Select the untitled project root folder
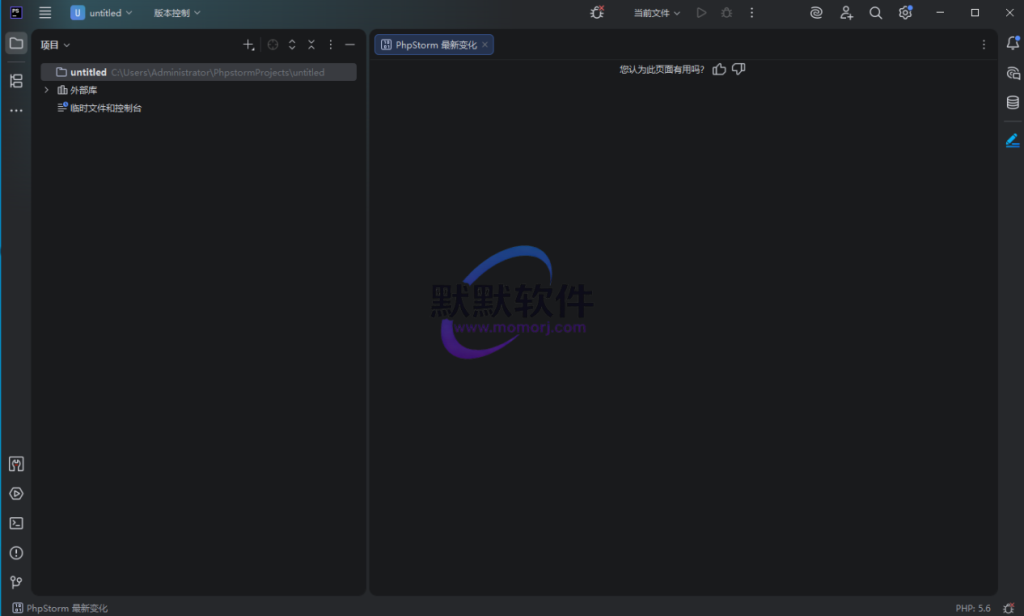The width and height of the screenshot is (1024, 616). pos(199,72)
